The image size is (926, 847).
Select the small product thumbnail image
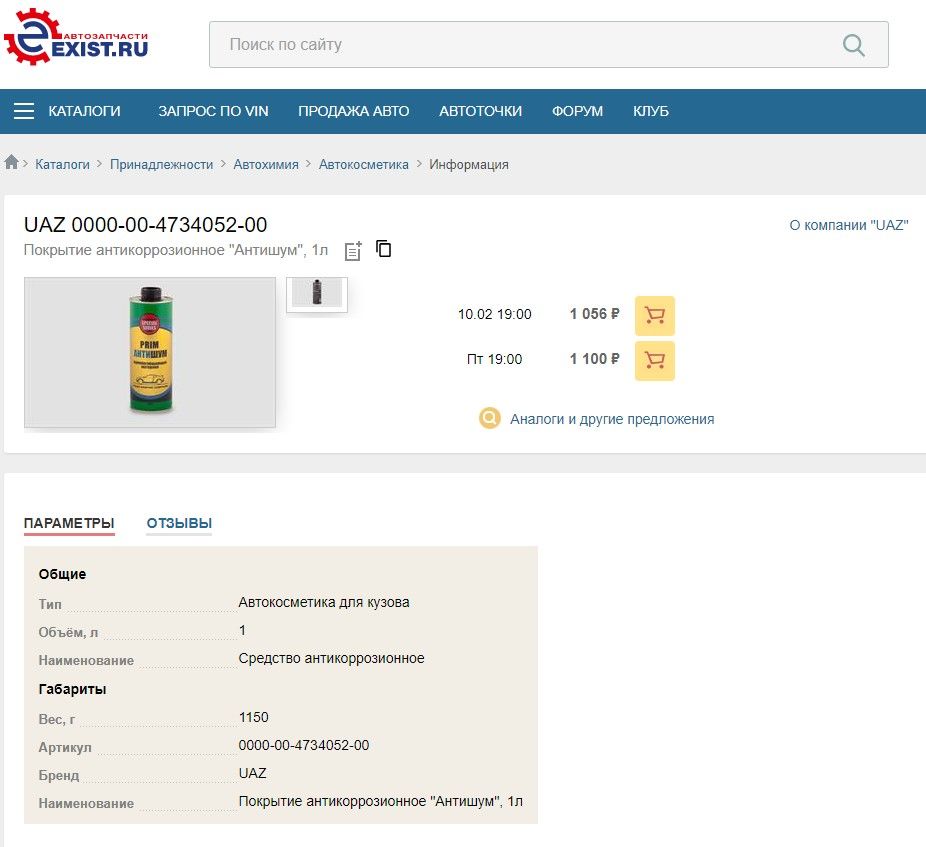317,294
